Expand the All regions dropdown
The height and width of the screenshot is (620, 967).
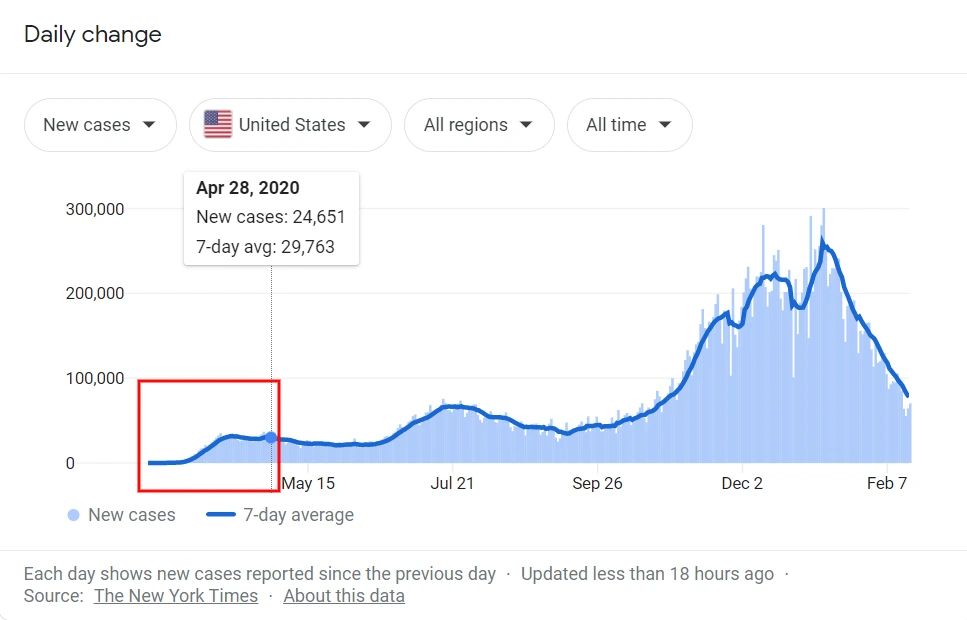point(479,124)
